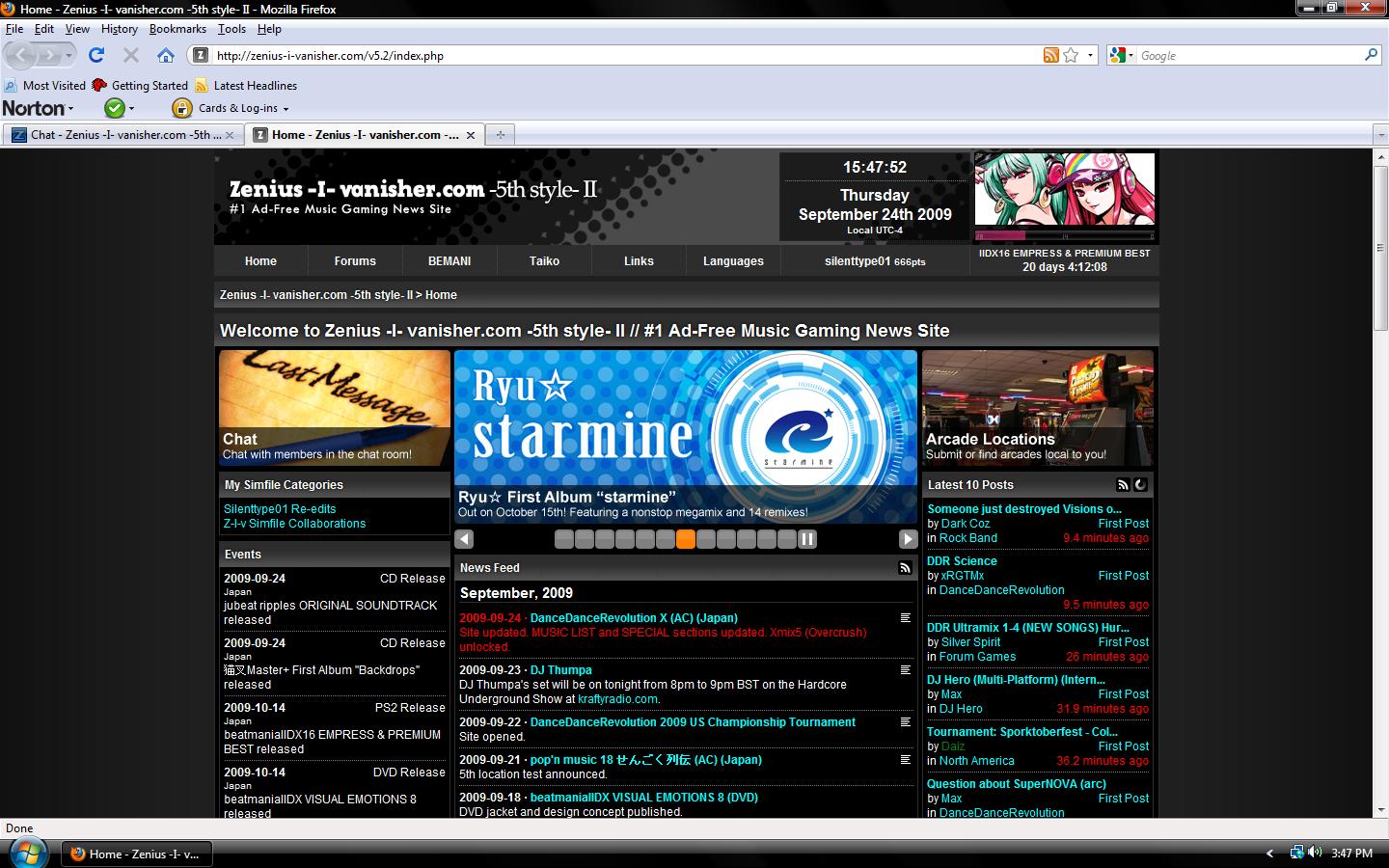Screen dimensions: 1389x868
Task: Click the Chat banner thumbnail
Action: tap(335, 408)
